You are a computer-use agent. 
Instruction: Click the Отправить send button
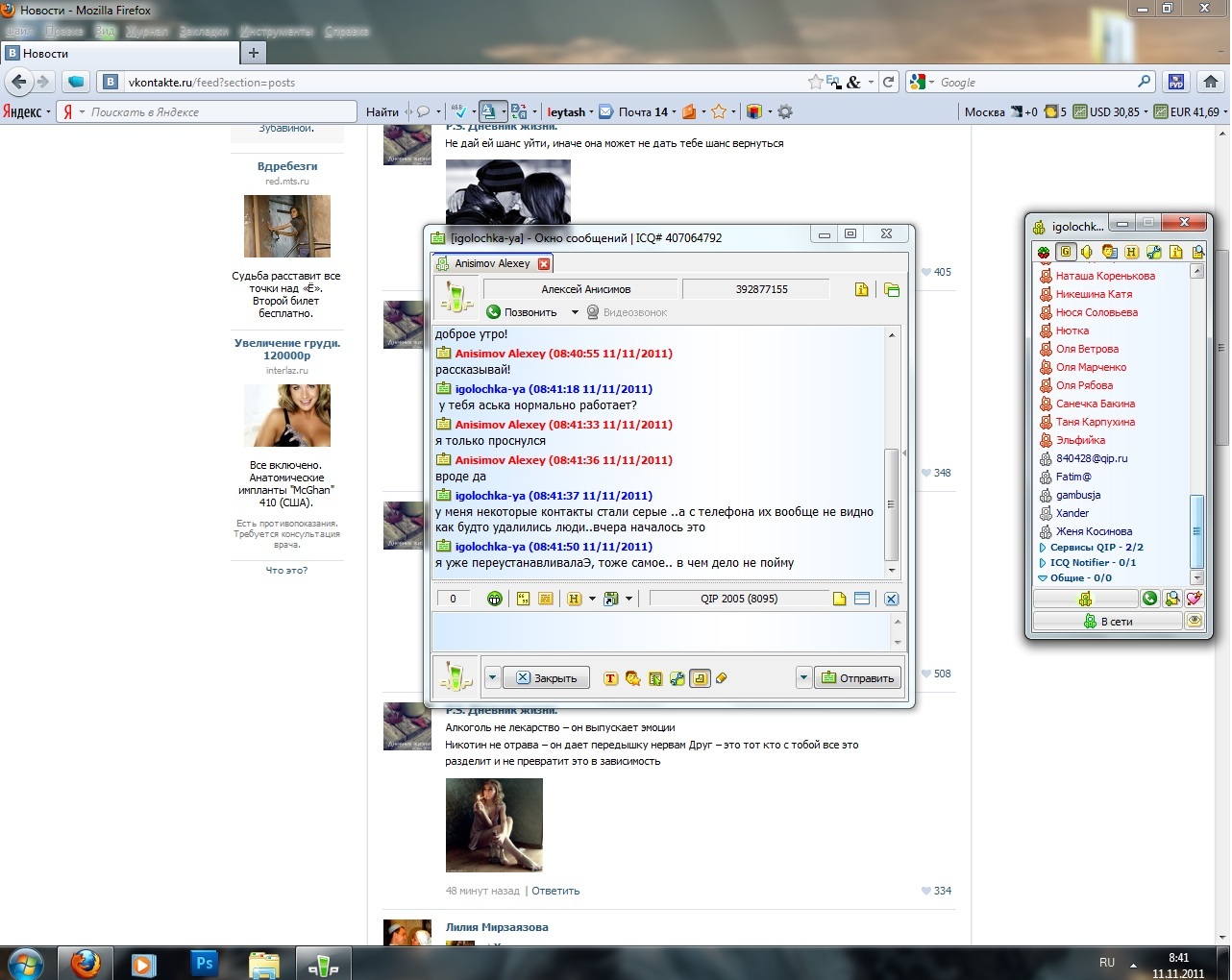tap(858, 678)
